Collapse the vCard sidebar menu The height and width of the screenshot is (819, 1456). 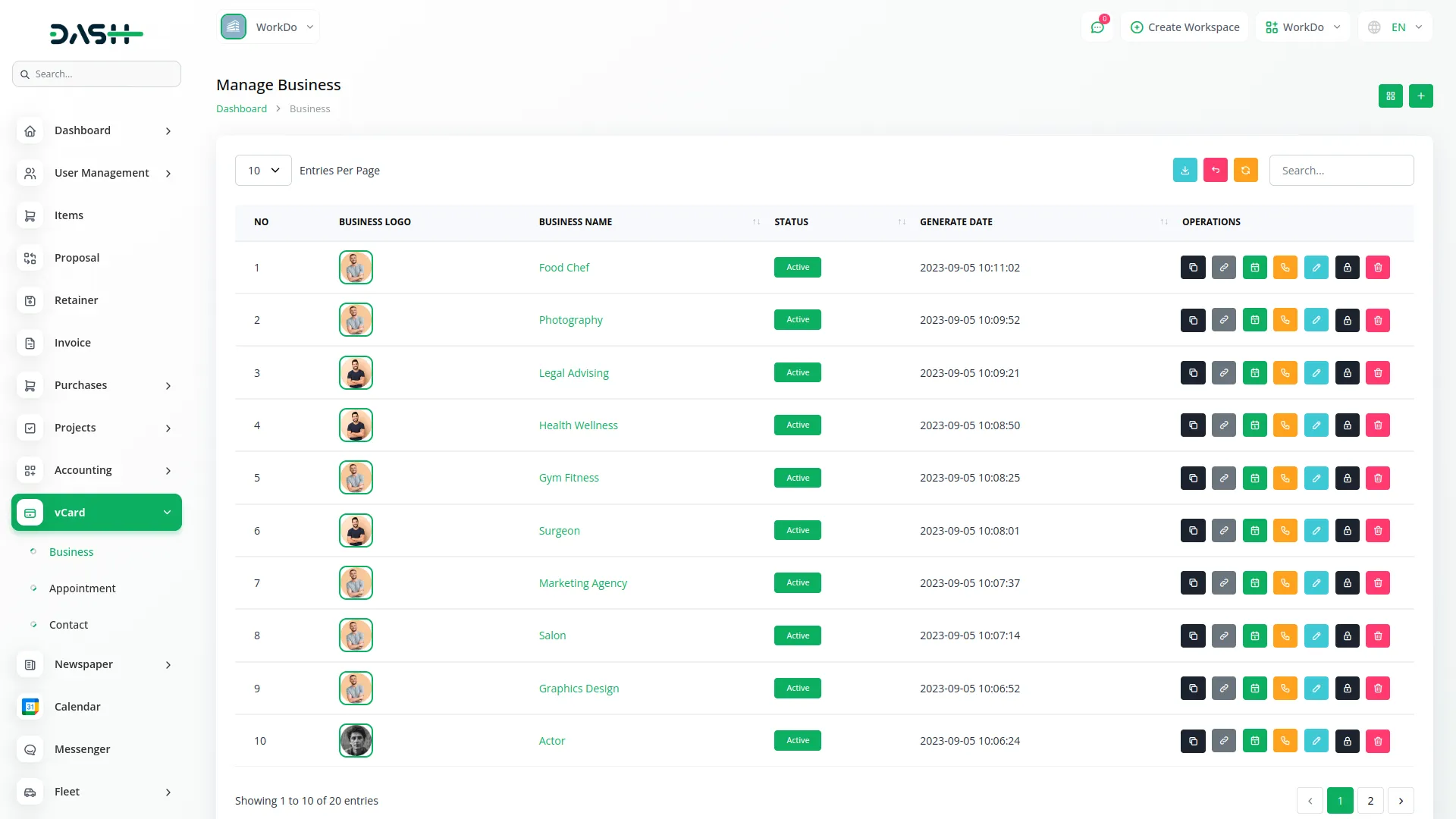tap(97, 513)
